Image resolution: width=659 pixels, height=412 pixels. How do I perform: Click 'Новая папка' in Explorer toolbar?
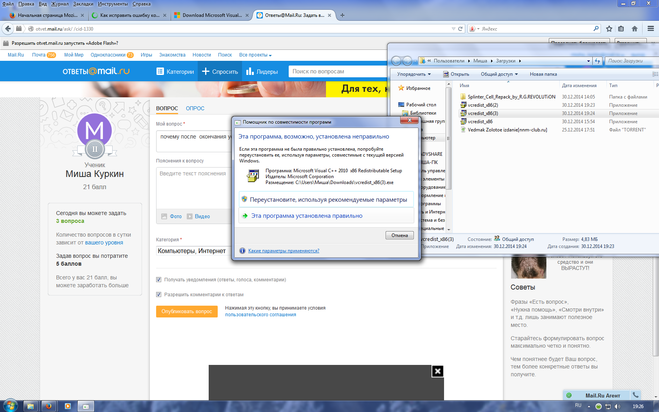tap(543, 74)
